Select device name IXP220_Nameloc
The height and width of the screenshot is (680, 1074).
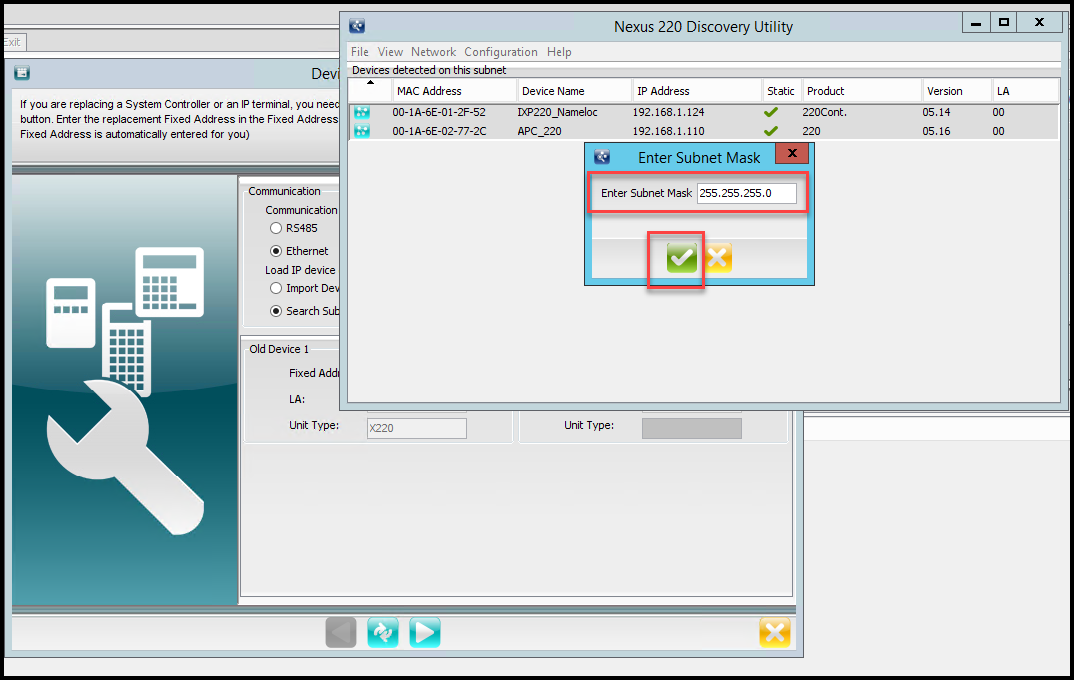[x=558, y=112]
